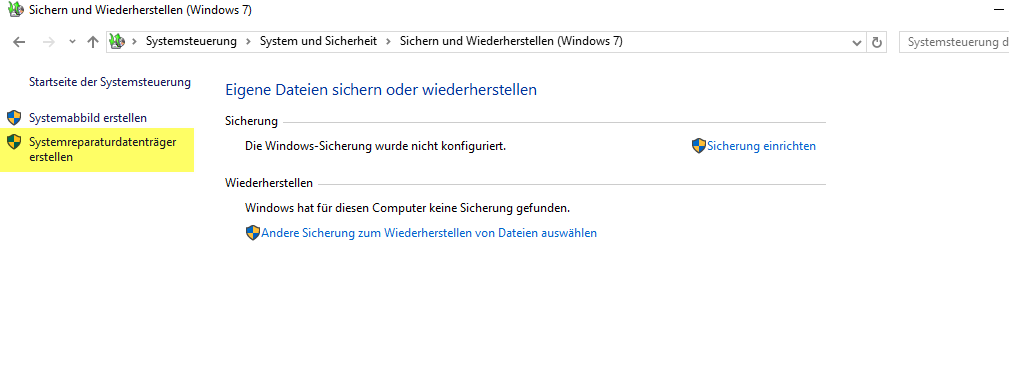
Task: Click the backup icon in the window title bar
Action: pyautogui.click(x=15, y=10)
